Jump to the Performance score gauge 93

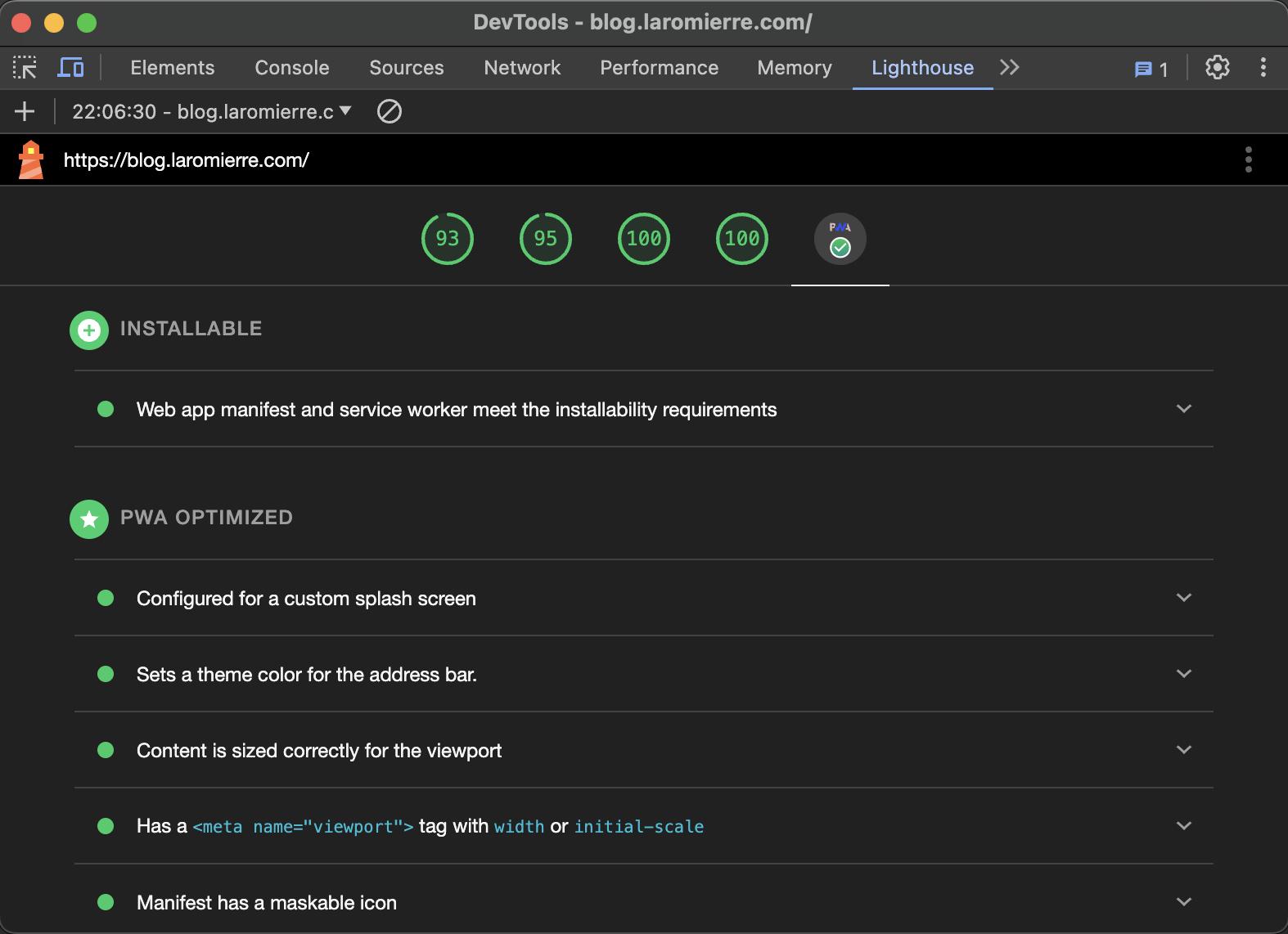[x=448, y=239]
